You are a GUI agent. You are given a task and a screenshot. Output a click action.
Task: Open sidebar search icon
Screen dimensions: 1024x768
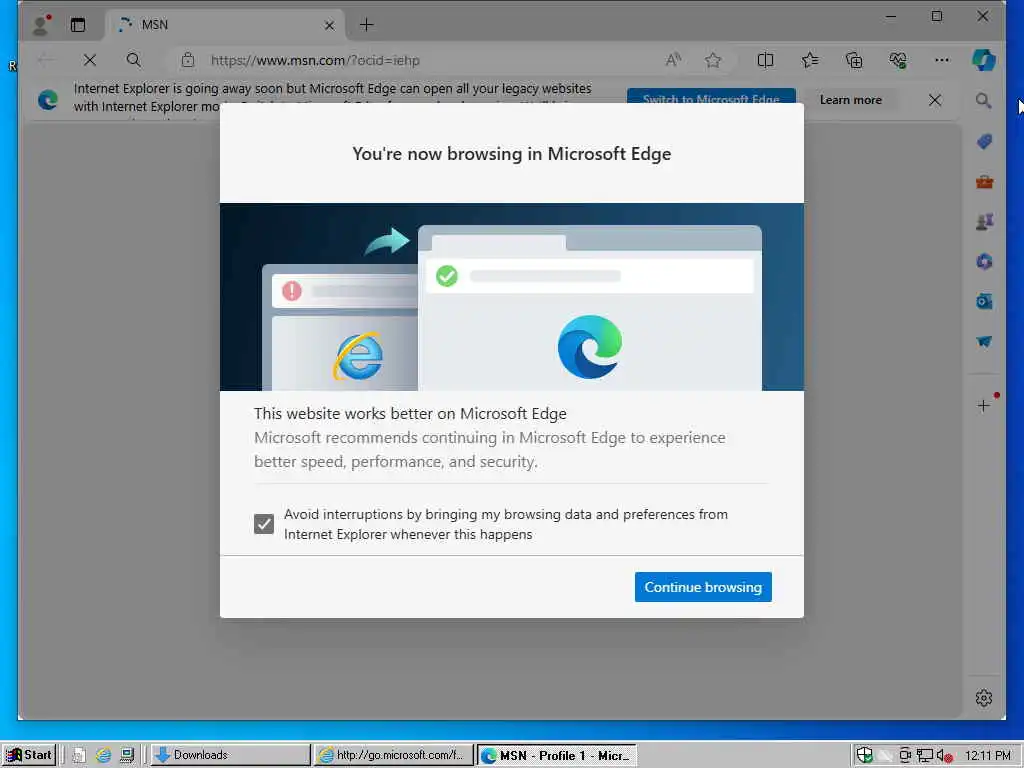click(x=984, y=101)
